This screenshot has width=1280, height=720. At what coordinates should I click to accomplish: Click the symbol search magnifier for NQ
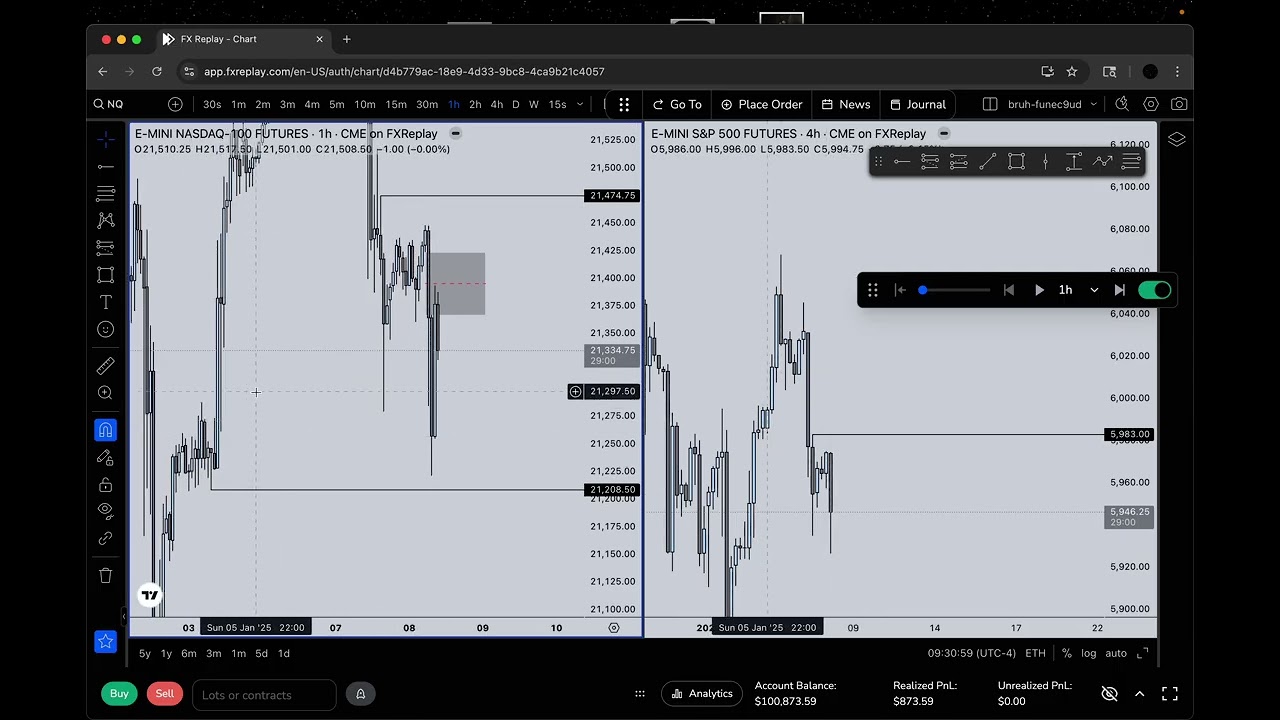[x=99, y=104]
